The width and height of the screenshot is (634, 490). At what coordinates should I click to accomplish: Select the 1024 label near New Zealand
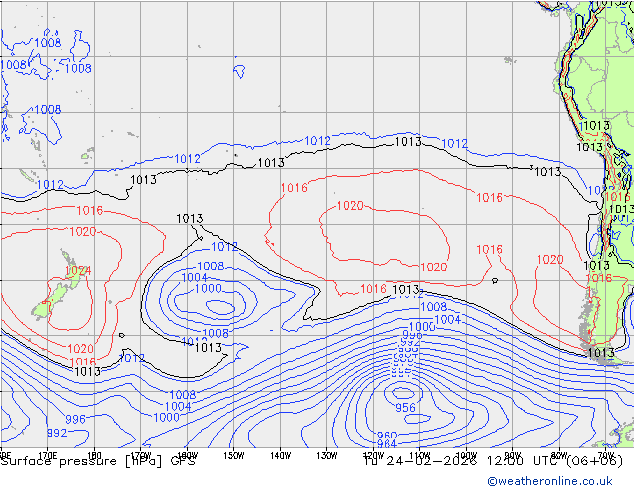[78, 271]
